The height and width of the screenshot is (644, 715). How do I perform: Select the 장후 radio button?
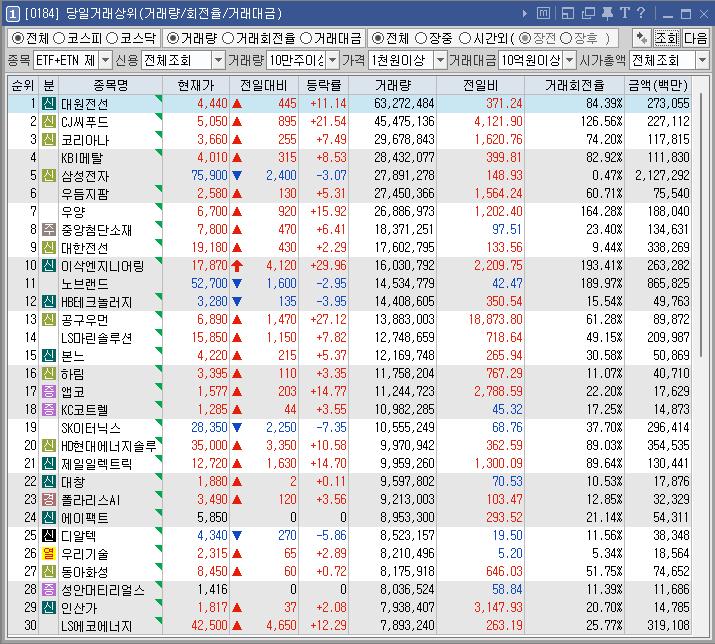[x=566, y=38]
